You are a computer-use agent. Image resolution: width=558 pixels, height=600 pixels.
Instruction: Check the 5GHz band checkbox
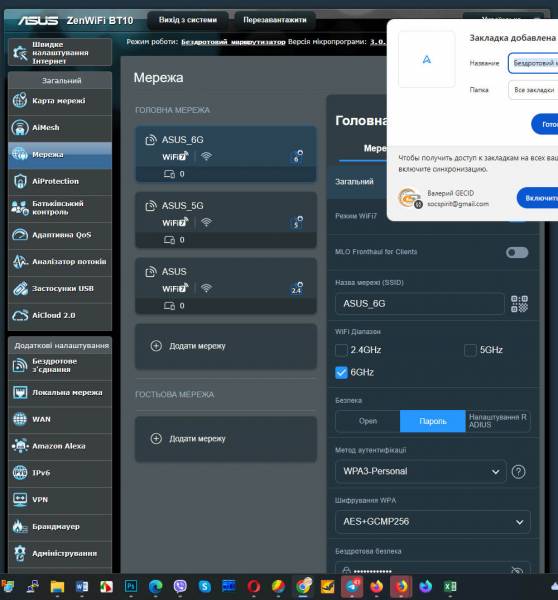pyautogui.click(x=470, y=350)
